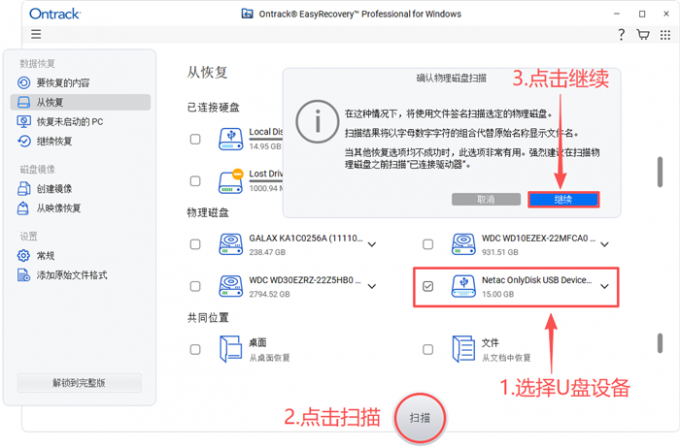This screenshot has width=680, height=447.
Task: Expand the Netac OnlyDisk USB chevron
Action: tap(605, 287)
